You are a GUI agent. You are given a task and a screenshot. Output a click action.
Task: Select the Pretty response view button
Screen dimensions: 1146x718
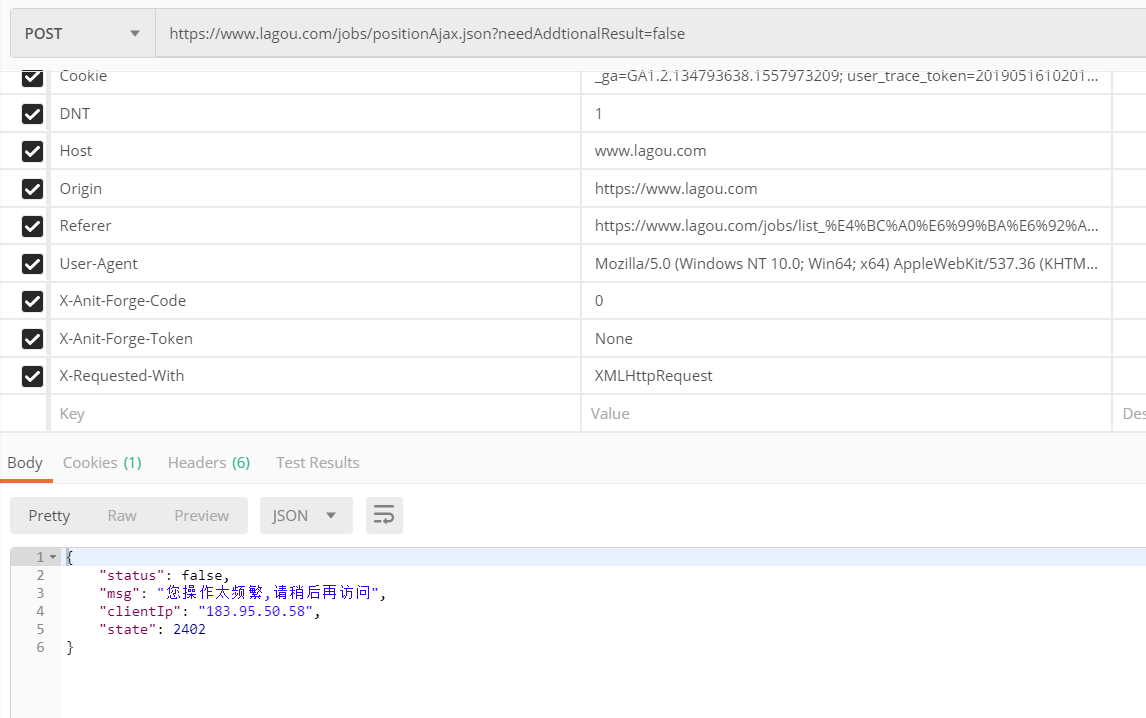point(49,516)
